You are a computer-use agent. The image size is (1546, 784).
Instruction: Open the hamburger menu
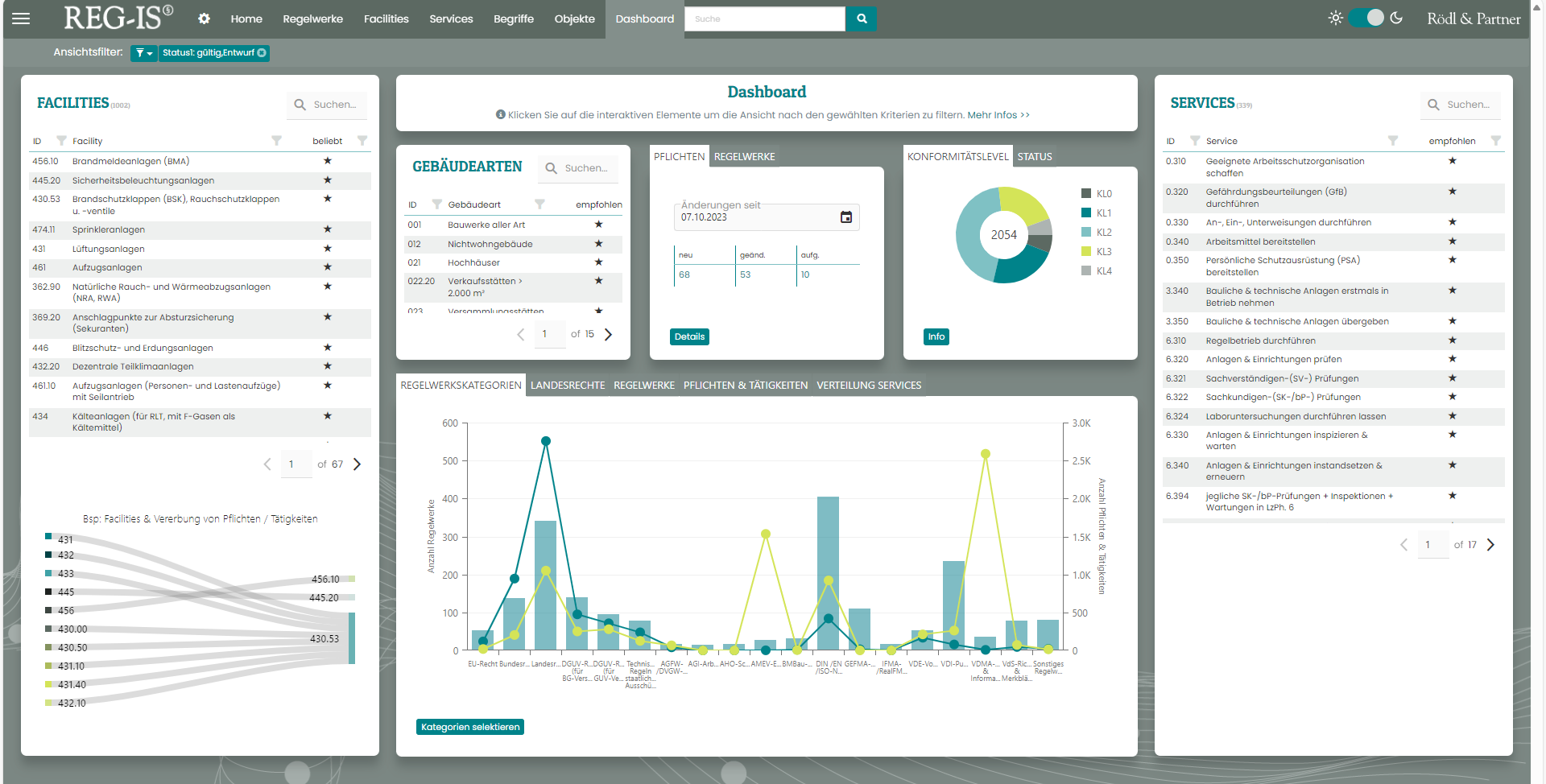(x=21, y=19)
